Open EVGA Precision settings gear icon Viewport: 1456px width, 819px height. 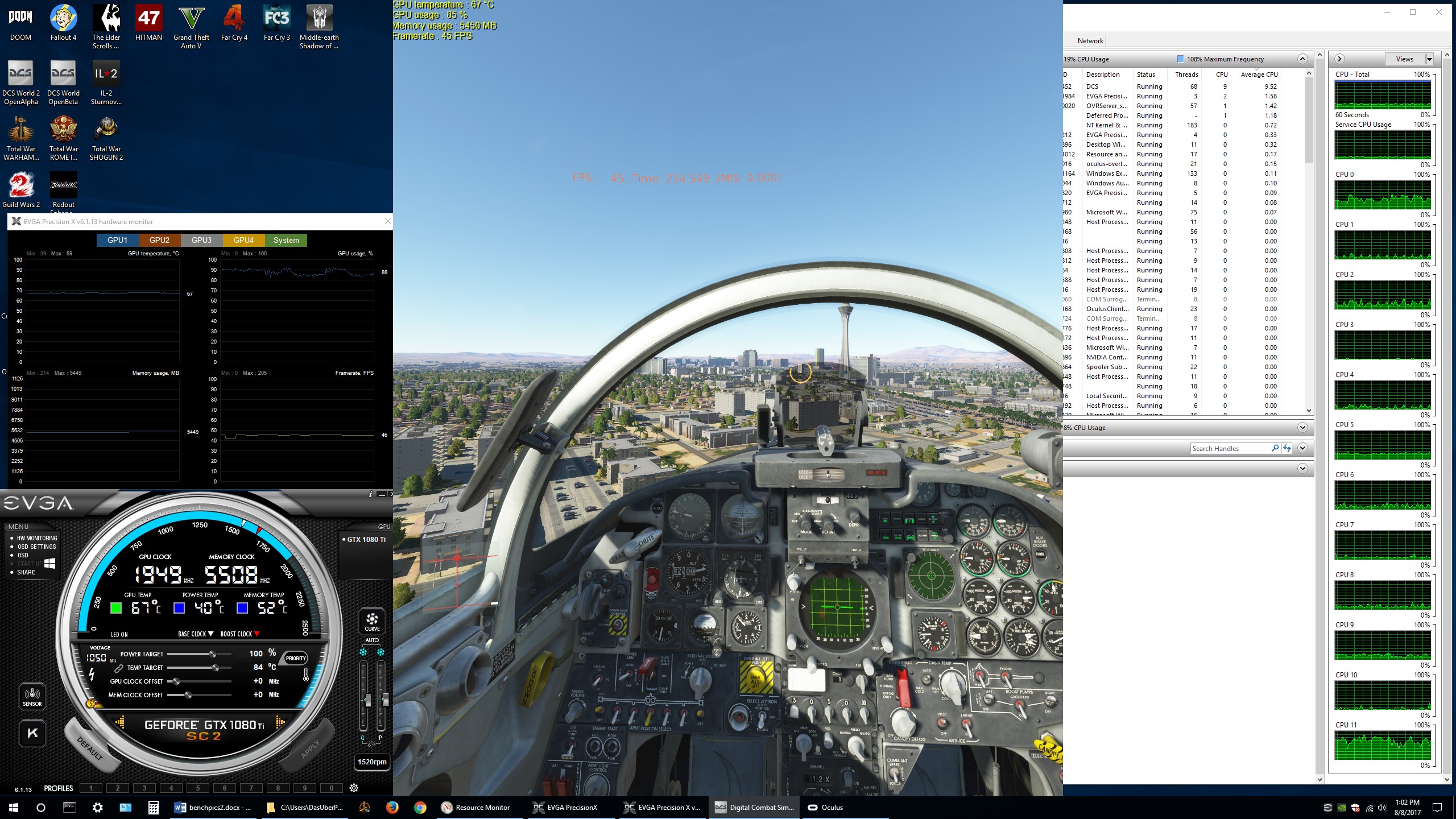pyautogui.click(x=354, y=788)
